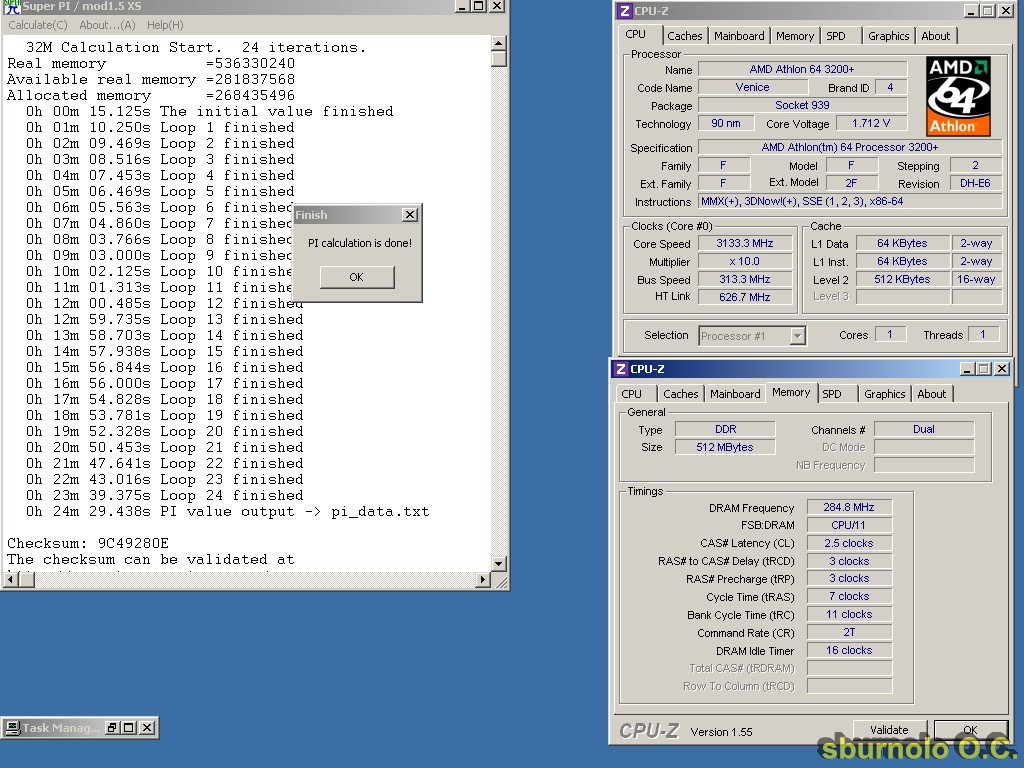The height and width of the screenshot is (768, 1024).
Task: Maximize the Super PI window
Action: coord(479,6)
